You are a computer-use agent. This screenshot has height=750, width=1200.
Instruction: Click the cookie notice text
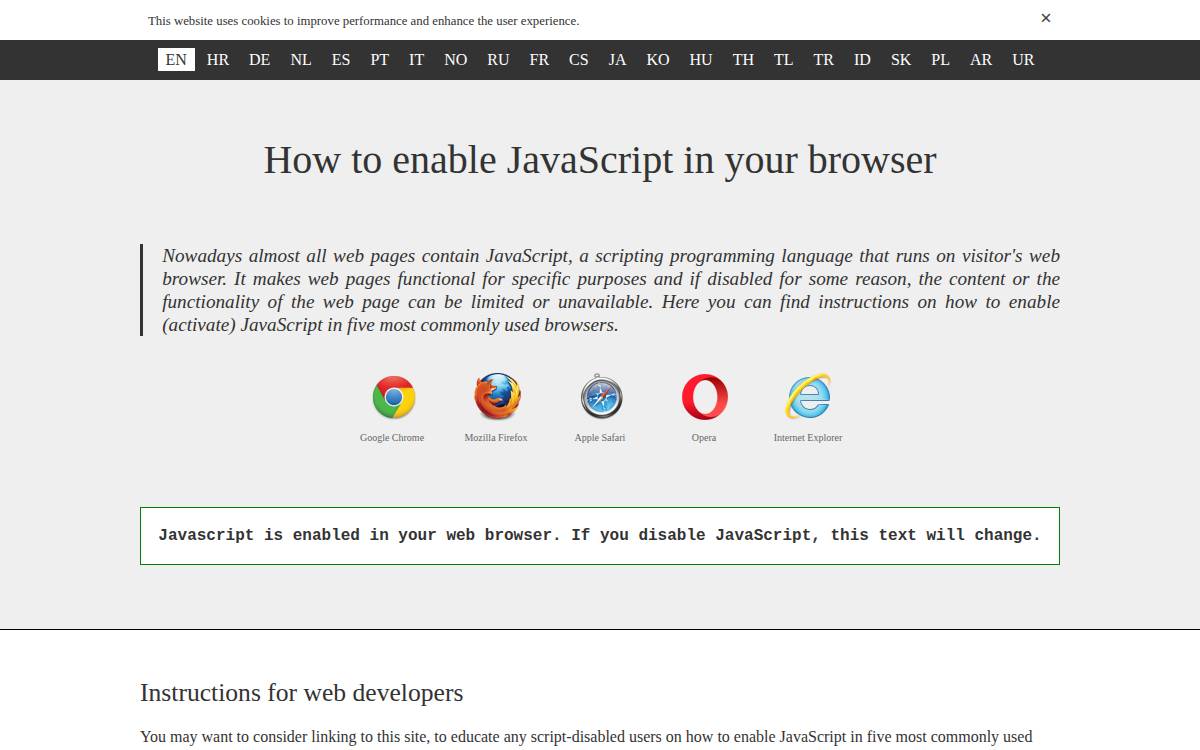coord(363,20)
